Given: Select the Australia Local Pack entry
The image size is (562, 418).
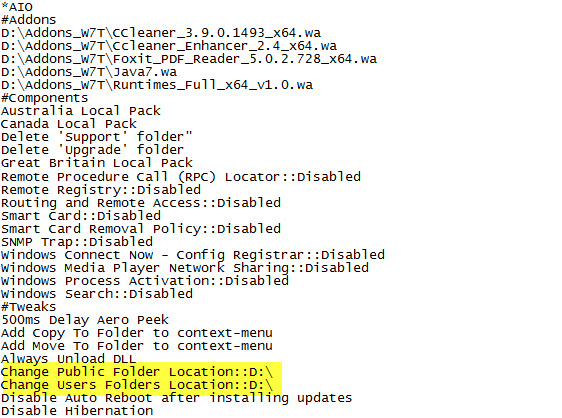Looking at the screenshot, I should pos(81,111).
